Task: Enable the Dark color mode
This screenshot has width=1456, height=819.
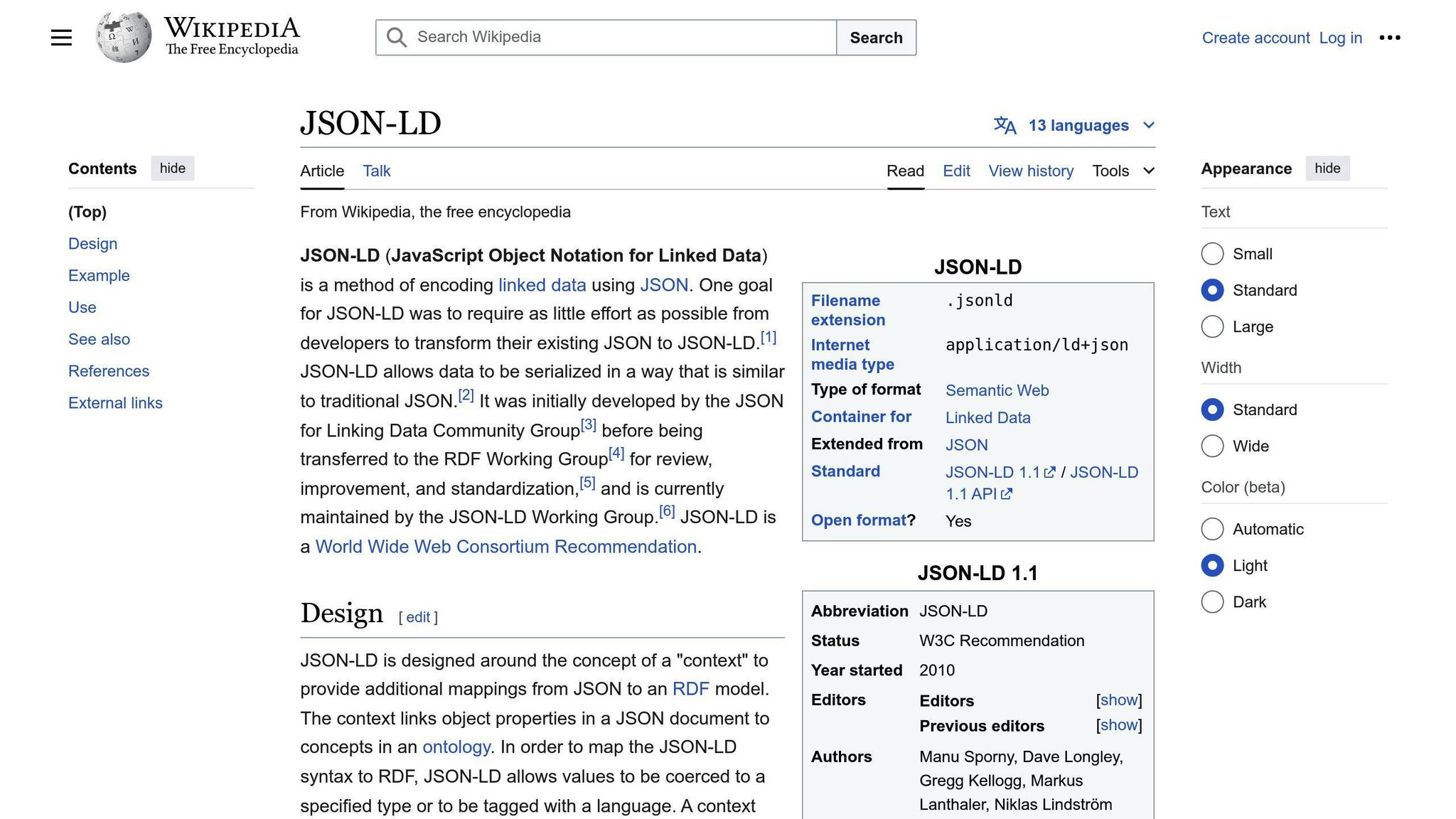Action: (1212, 602)
